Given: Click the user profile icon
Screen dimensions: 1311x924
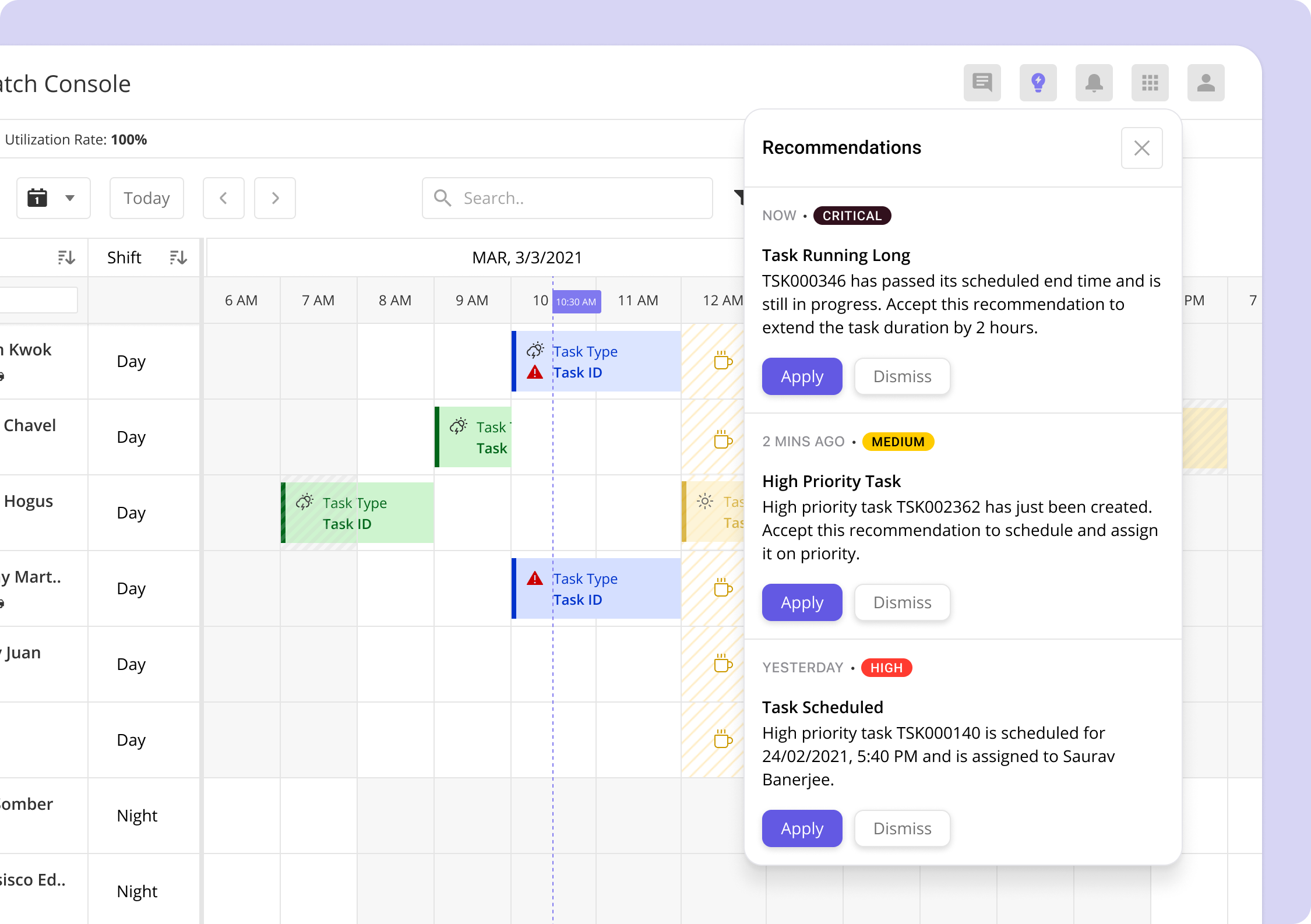Looking at the screenshot, I should click(1206, 83).
